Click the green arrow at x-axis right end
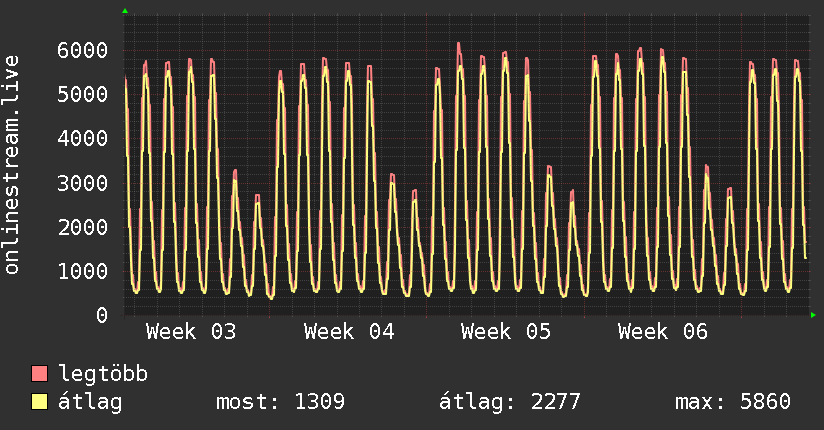 [813, 315]
